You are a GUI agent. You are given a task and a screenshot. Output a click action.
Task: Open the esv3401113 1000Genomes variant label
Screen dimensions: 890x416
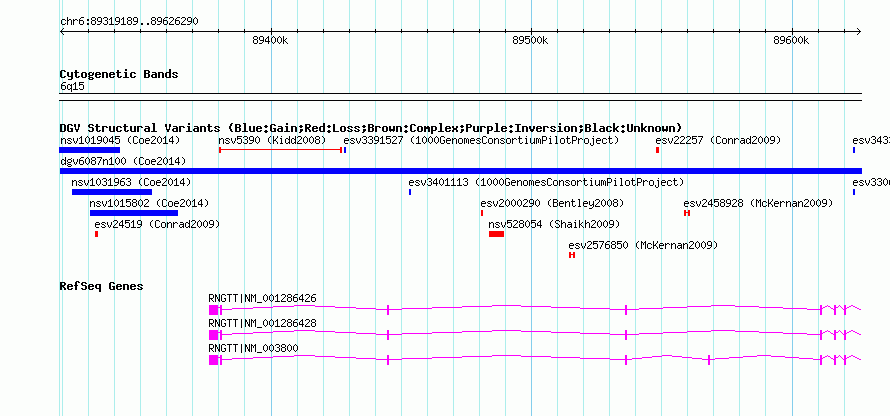546,182
